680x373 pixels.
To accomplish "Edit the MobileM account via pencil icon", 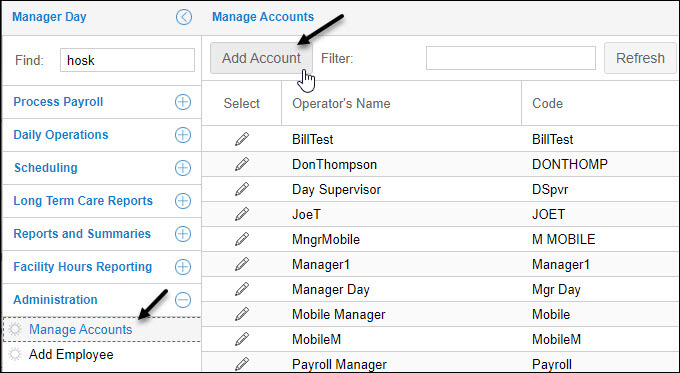I will [x=242, y=339].
